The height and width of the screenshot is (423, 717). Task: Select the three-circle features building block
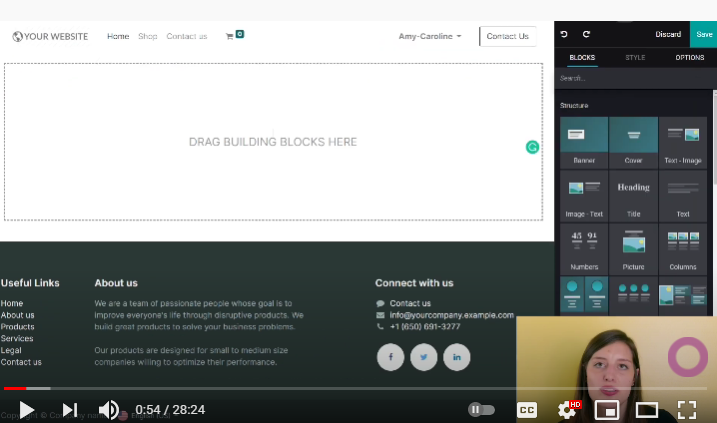[x=633, y=295]
